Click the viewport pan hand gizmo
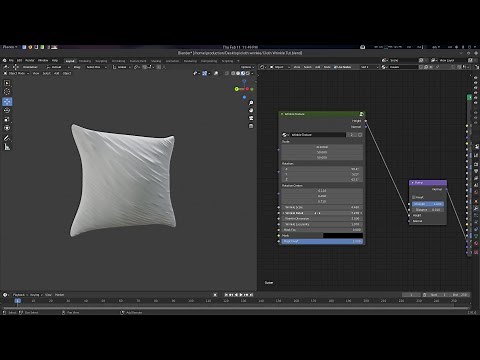 [251, 110]
